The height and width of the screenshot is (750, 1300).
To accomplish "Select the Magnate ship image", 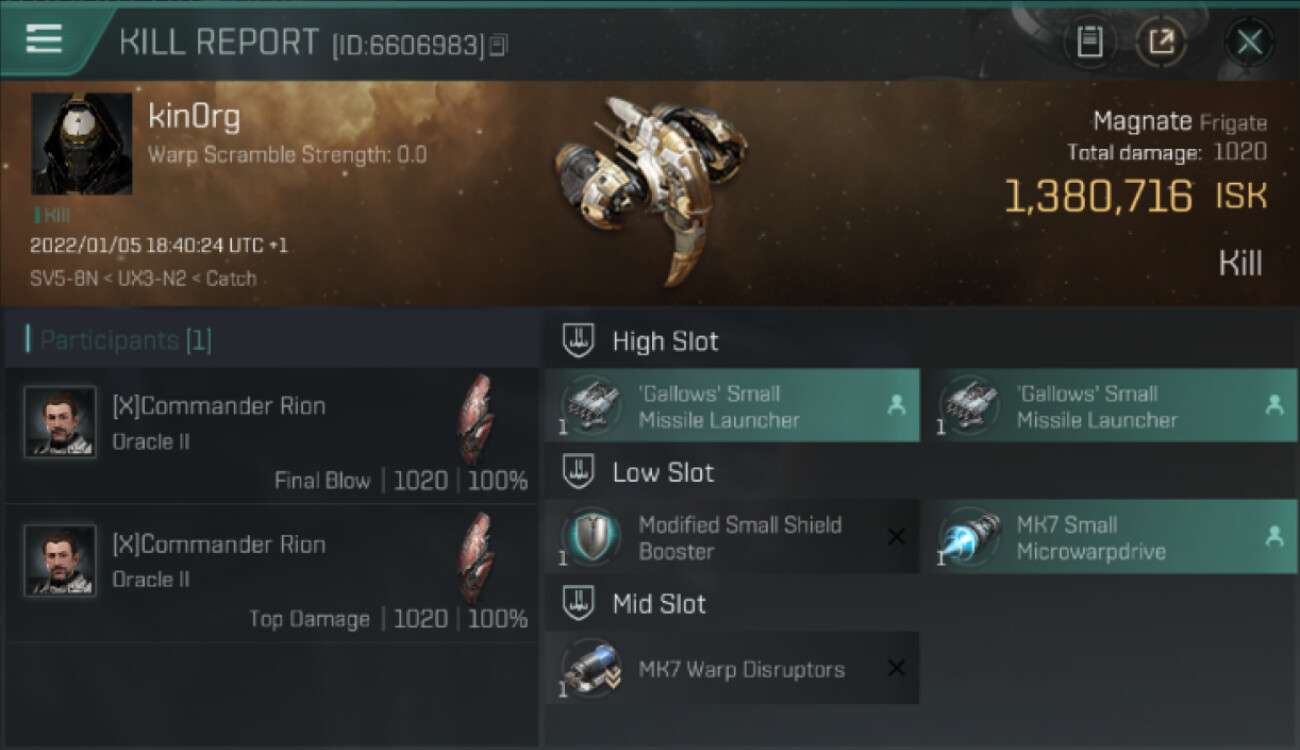I will pos(648,188).
